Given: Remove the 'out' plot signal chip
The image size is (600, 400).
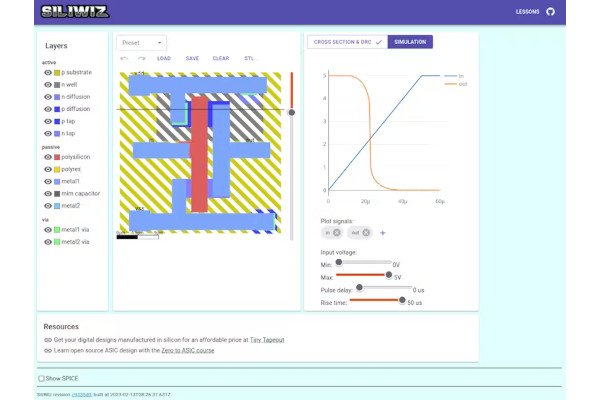Looking at the screenshot, I should tap(366, 233).
